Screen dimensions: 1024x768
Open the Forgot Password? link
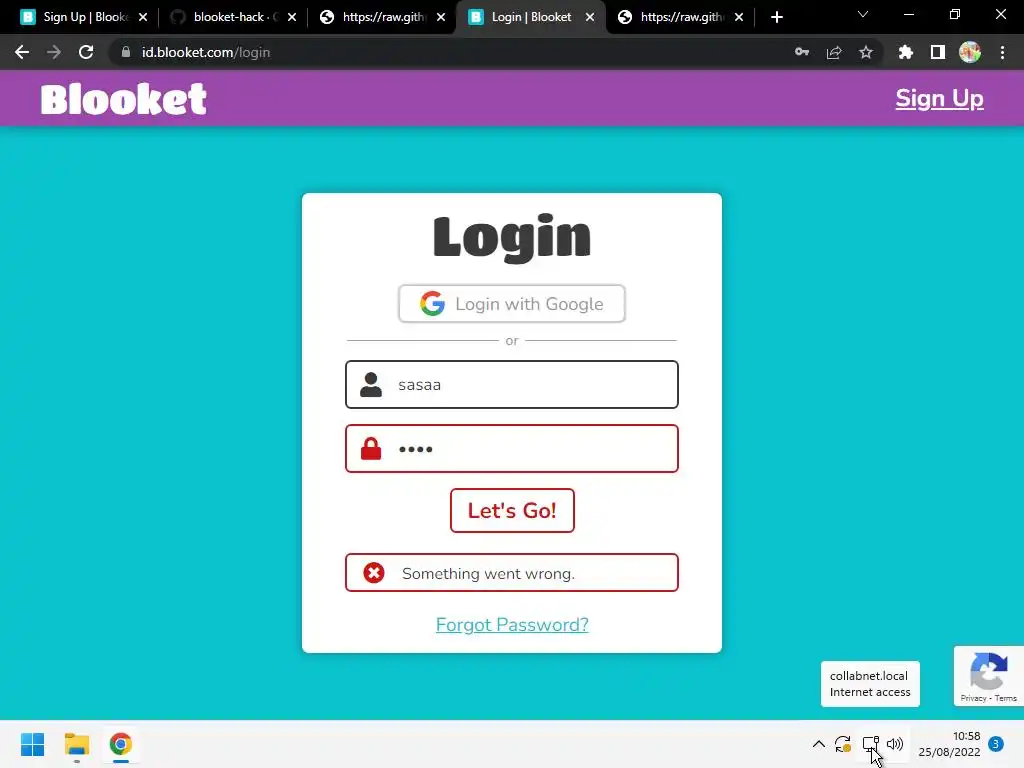(x=512, y=625)
